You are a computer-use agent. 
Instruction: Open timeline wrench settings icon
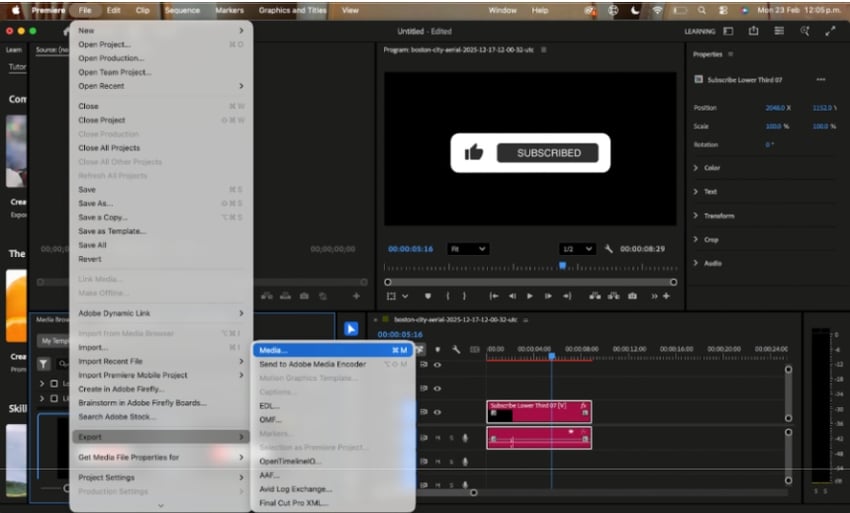(456, 349)
